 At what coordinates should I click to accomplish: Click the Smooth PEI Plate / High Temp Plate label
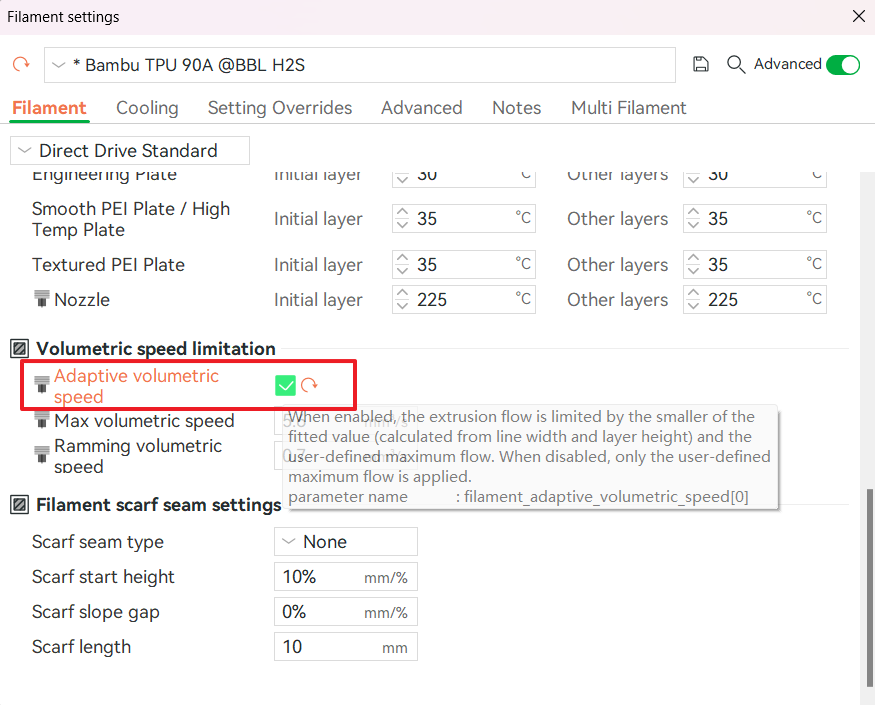click(x=131, y=219)
